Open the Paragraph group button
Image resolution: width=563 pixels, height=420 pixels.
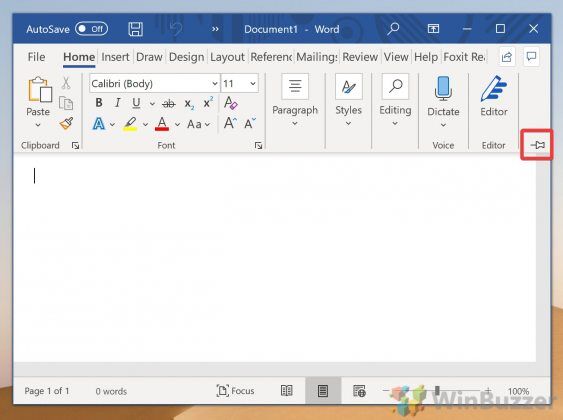tap(295, 101)
